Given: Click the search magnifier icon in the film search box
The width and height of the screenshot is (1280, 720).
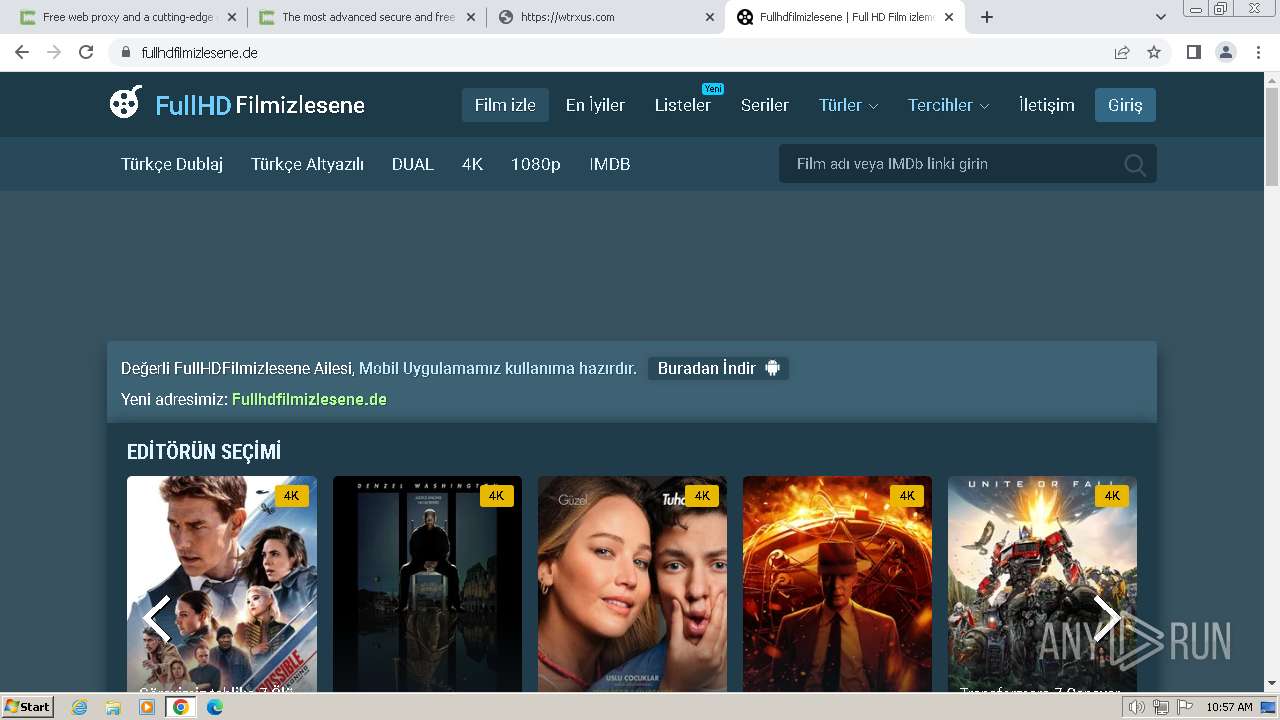Looking at the screenshot, I should coord(1134,165).
